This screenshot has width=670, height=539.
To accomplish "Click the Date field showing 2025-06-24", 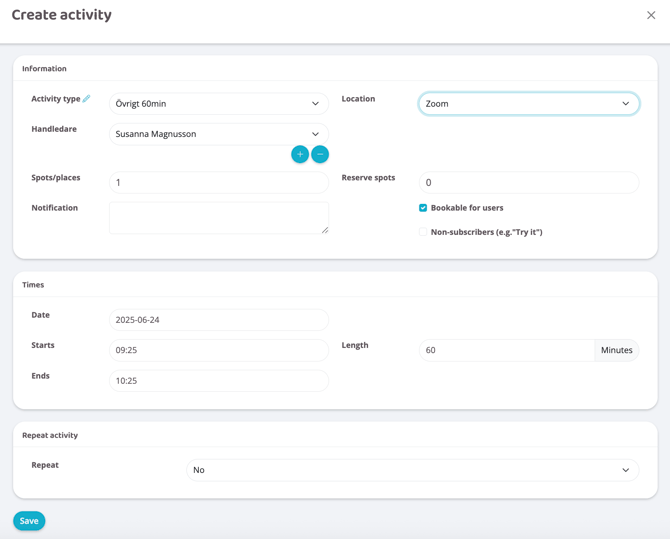I will 219,320.
